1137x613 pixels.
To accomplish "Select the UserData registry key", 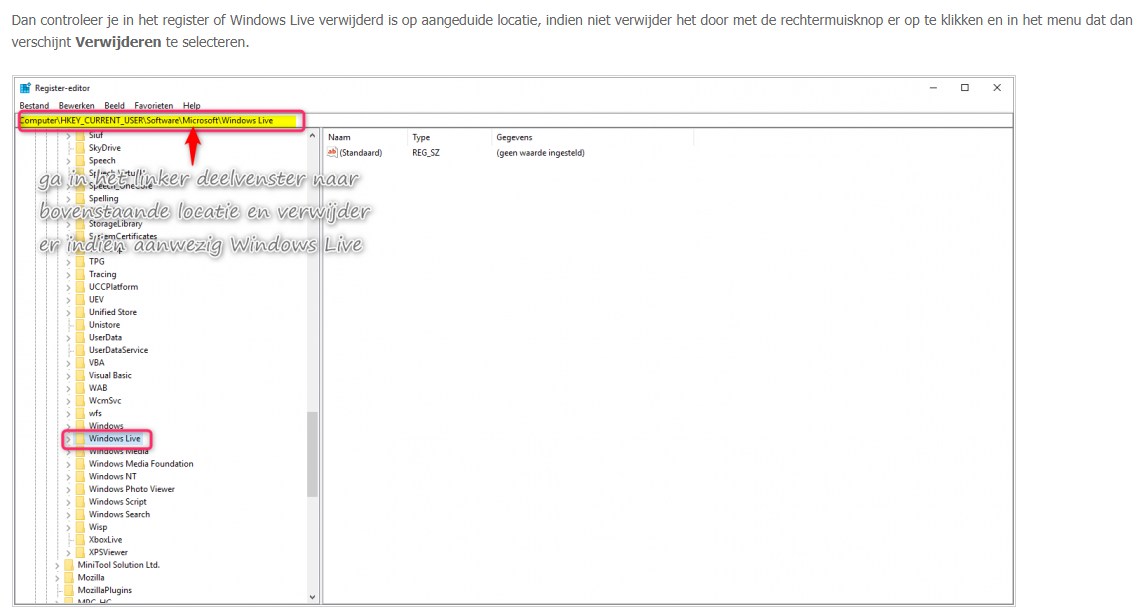I will pos(105,337).
